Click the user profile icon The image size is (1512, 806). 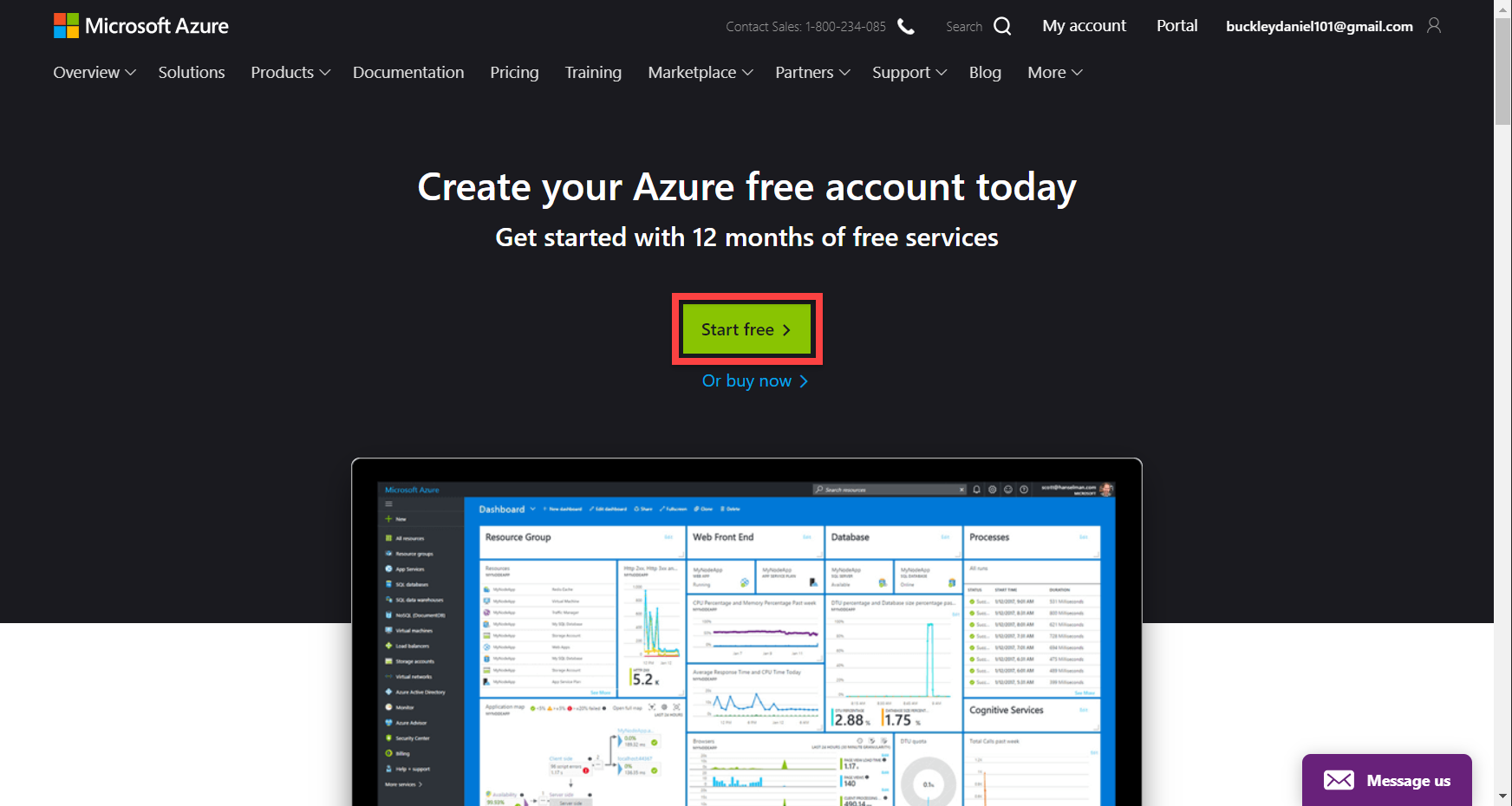pyautogui.click(x=1434, y=26)
